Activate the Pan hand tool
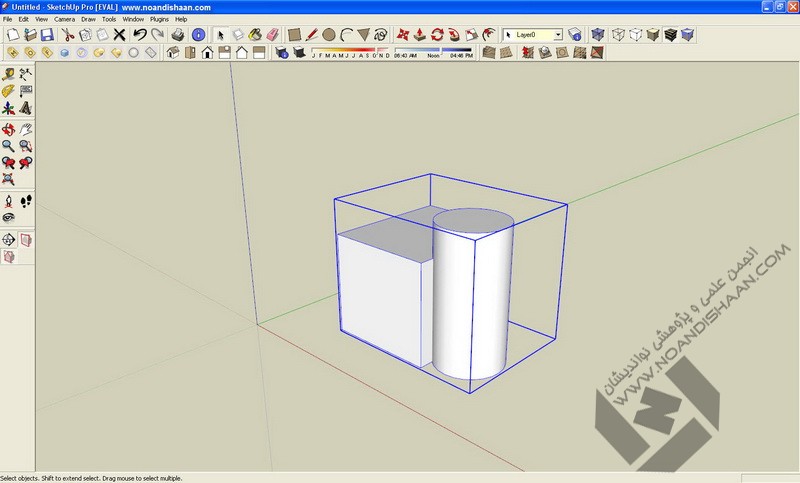 [x=26, y=128]
